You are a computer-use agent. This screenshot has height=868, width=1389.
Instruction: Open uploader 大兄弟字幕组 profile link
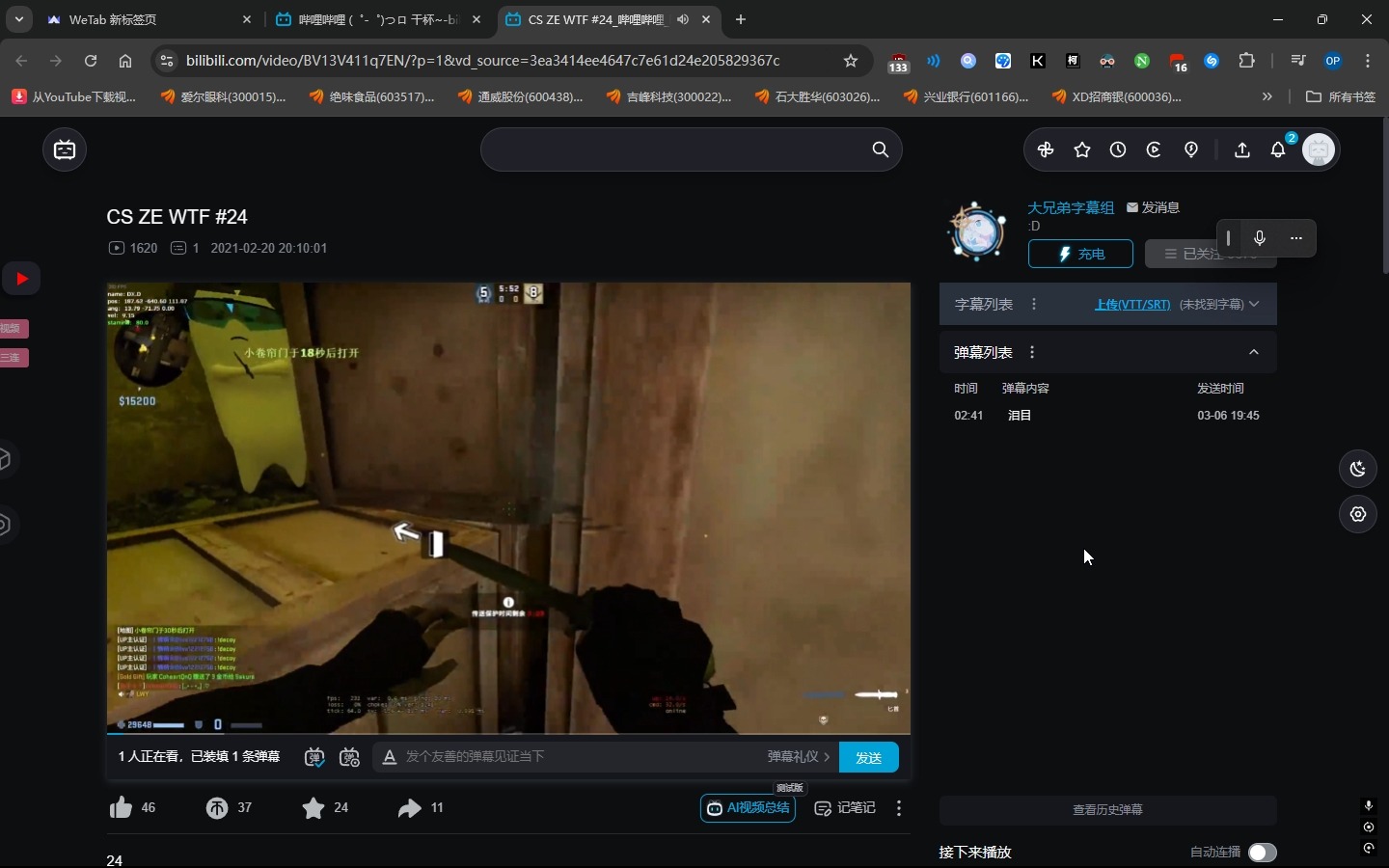[x=1071, y=207]
